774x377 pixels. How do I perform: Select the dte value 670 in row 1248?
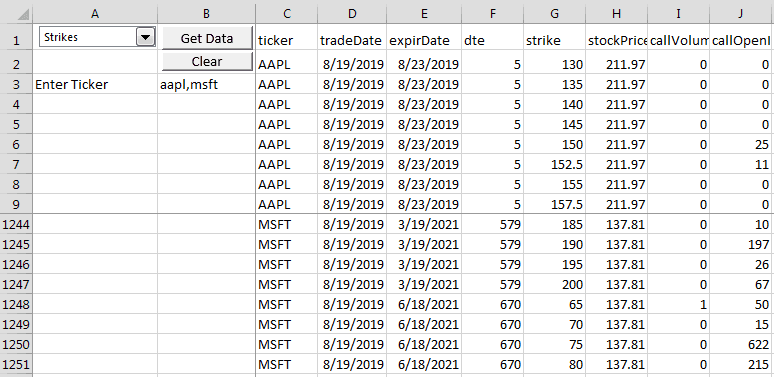point(493,304)
